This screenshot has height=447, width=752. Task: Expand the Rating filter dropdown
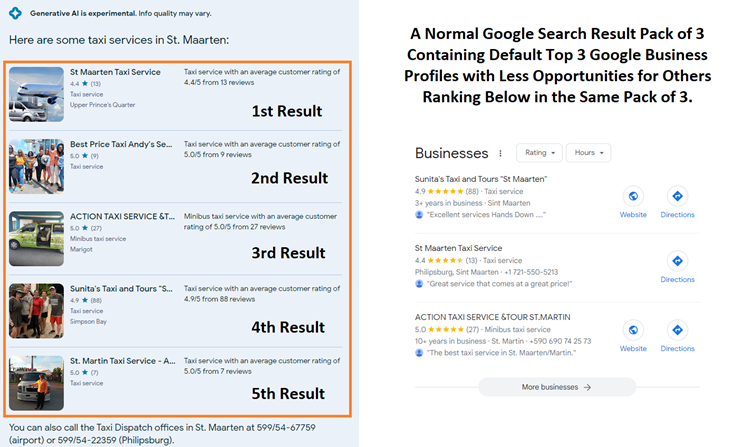pyautogui.click(x=538, y=153)
